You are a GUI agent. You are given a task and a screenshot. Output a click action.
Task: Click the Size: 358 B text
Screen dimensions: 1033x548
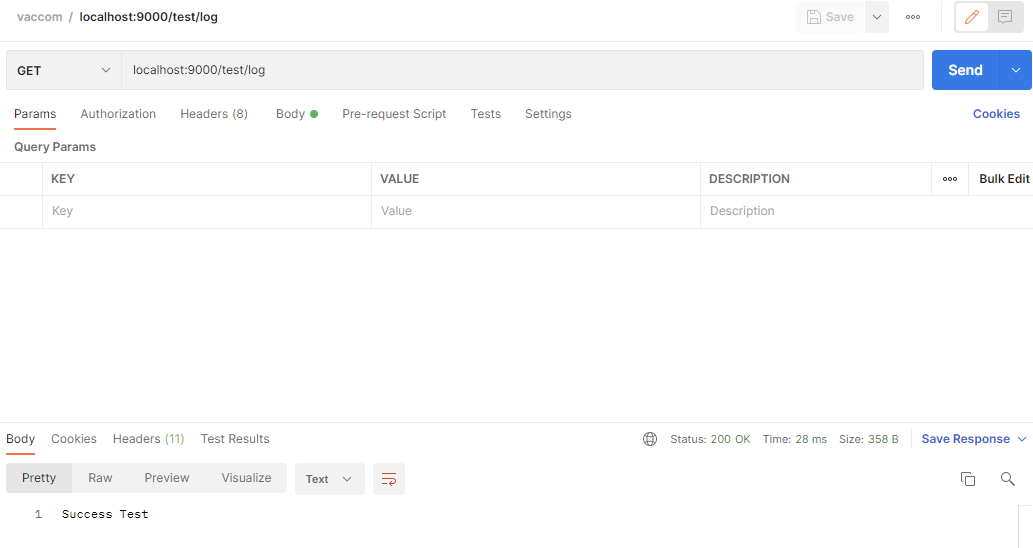coord(868,439)
